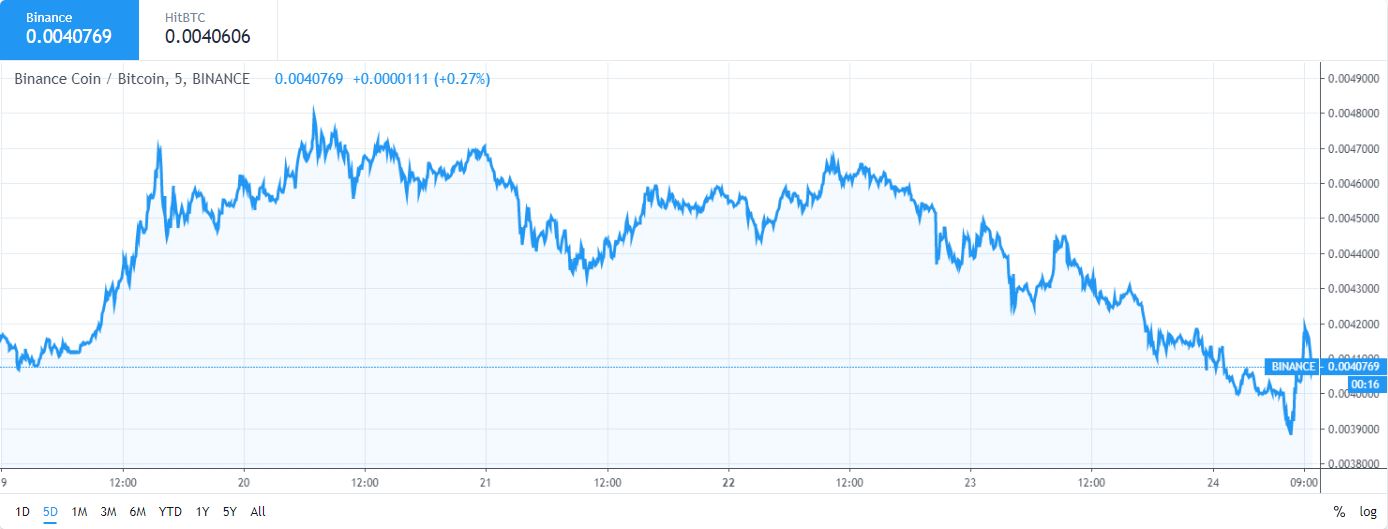Screen dimensions: 1388x529
Task: Choose the 6M range option
Action: [137, 512]
